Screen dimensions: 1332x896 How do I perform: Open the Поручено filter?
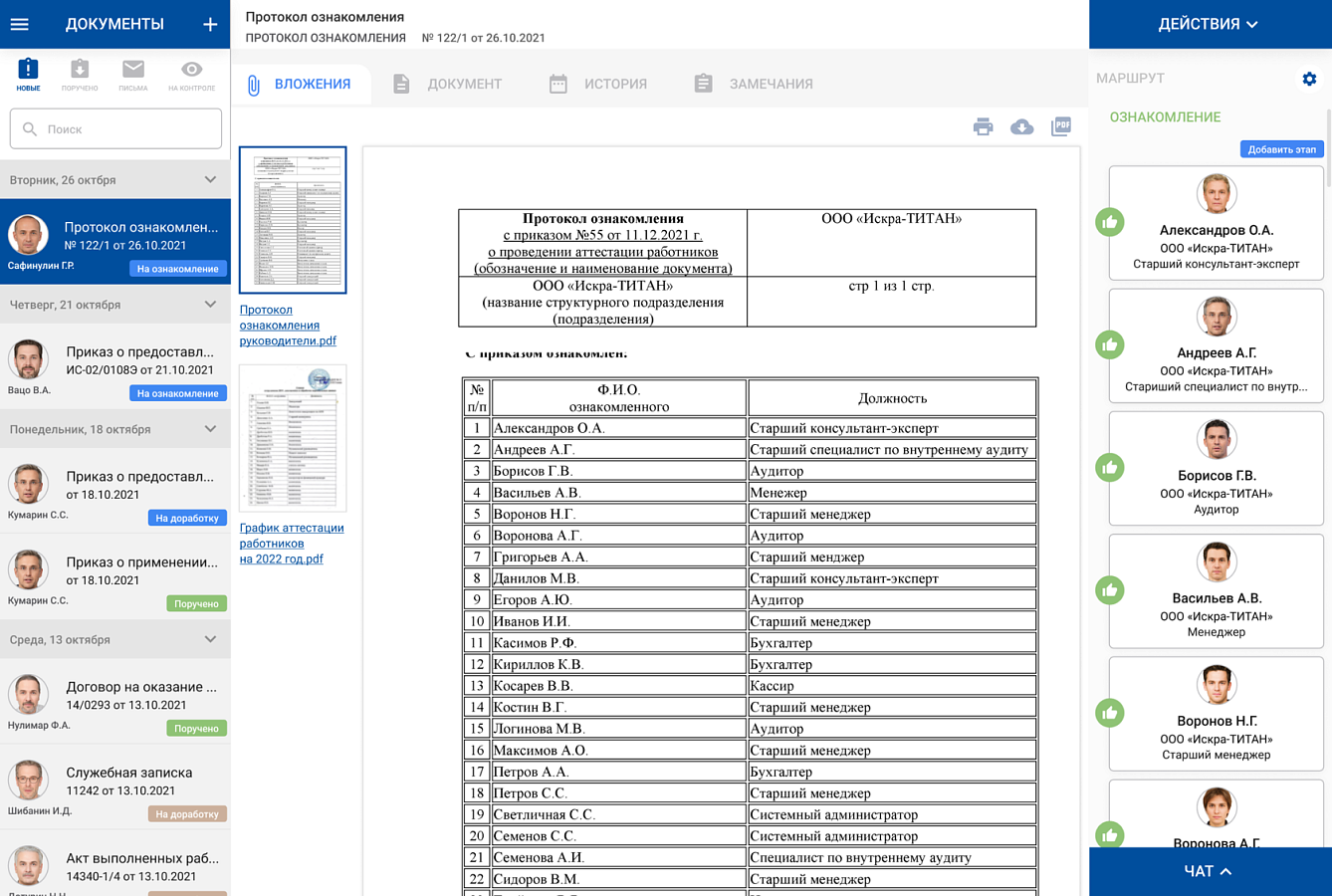click(80, 75)
